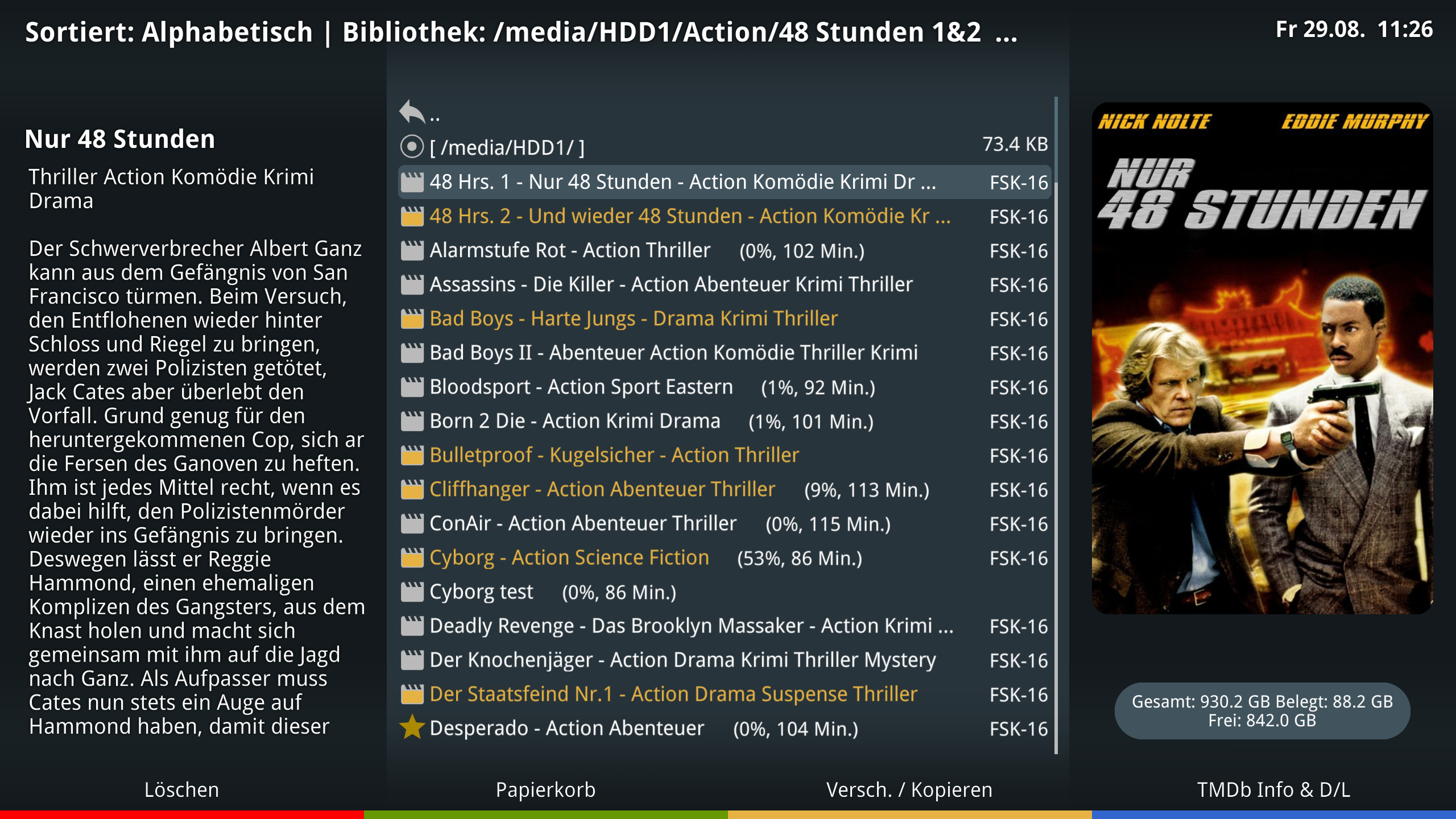Screen dimensions: 1456x819
Task: Click the yellow clapperboard icon for Bulletproof - Kugelsicher
Action: pos(412,455)
